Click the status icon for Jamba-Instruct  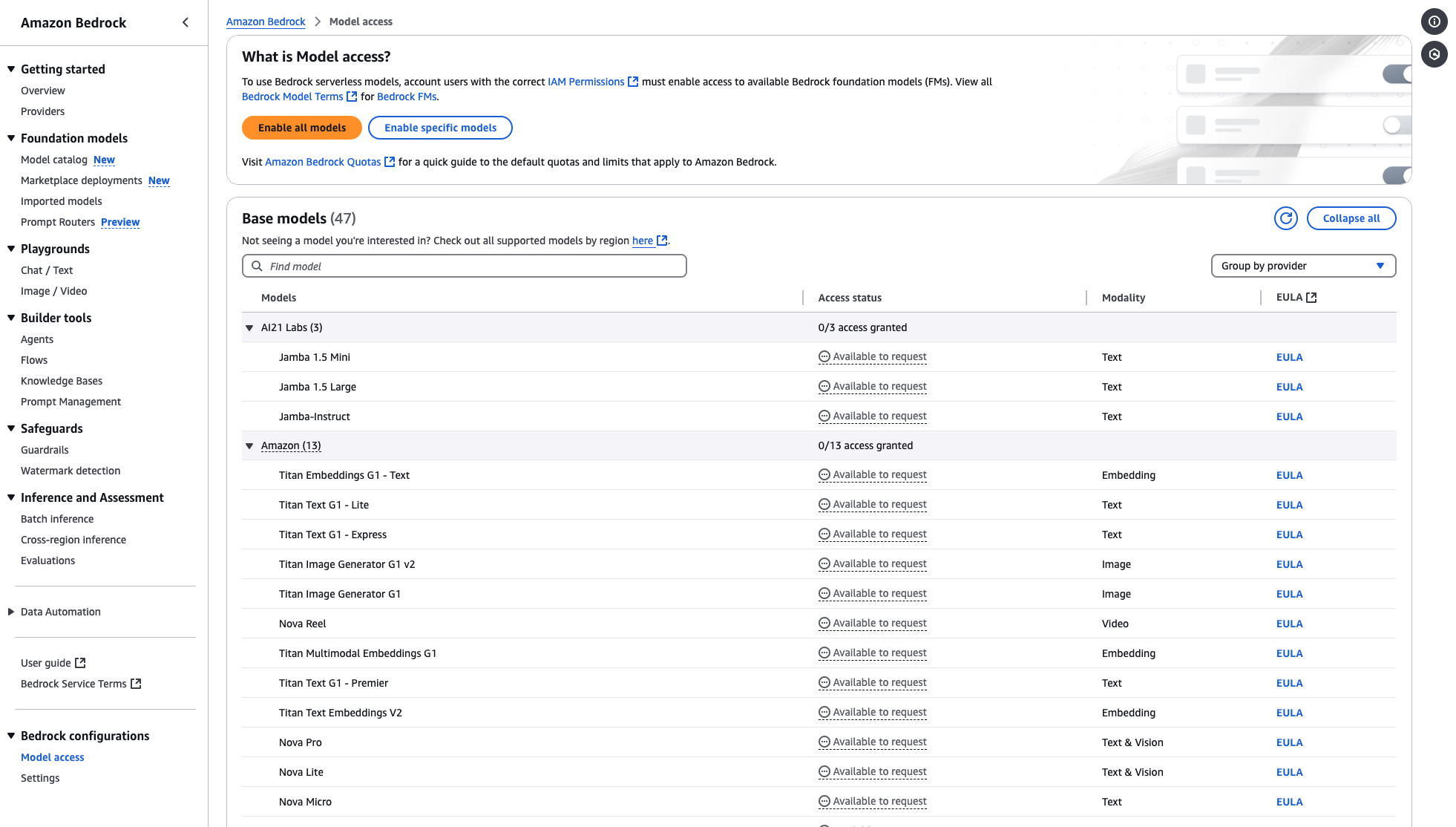click(824, 416)
